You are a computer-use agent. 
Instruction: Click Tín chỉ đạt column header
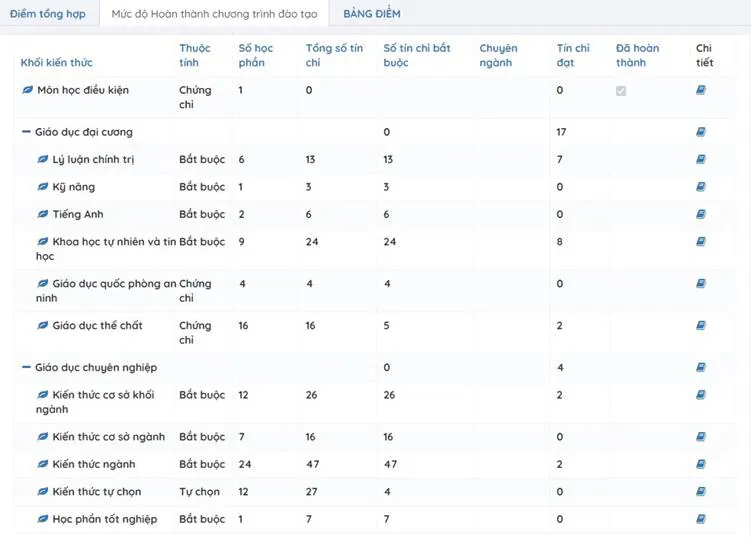[573, 55]
